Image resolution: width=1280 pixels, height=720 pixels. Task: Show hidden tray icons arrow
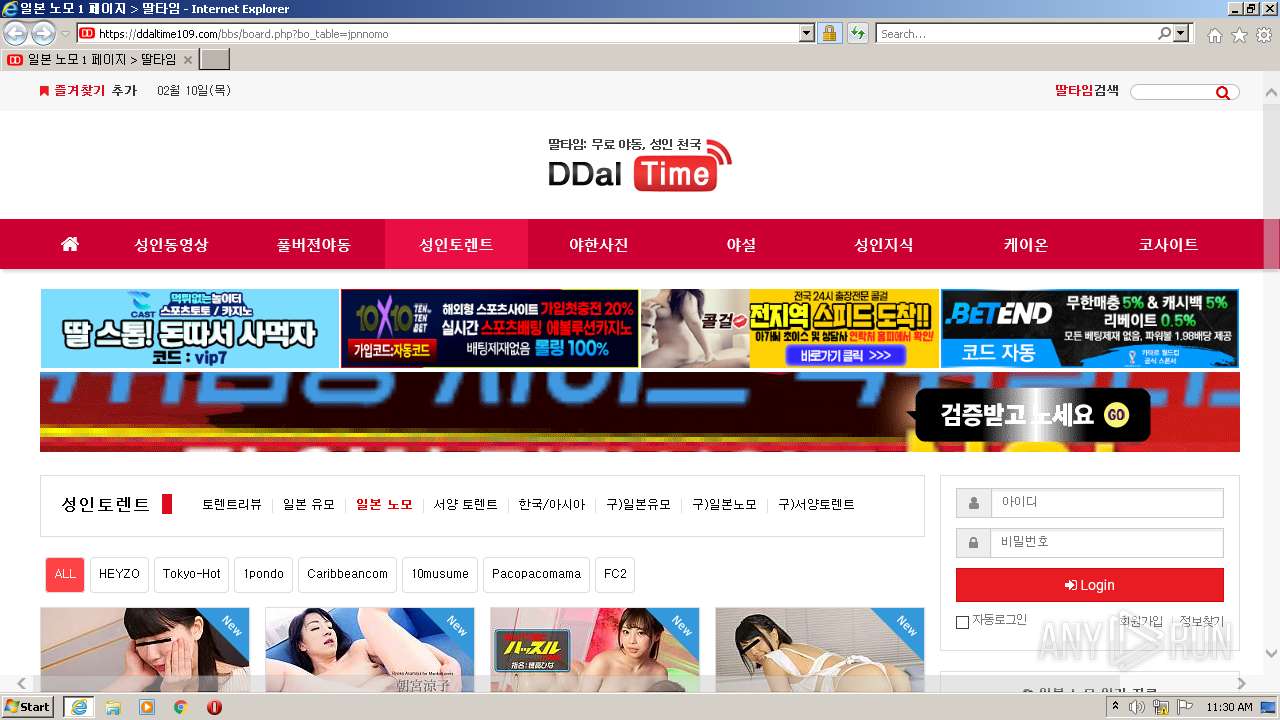(1116, 707)
